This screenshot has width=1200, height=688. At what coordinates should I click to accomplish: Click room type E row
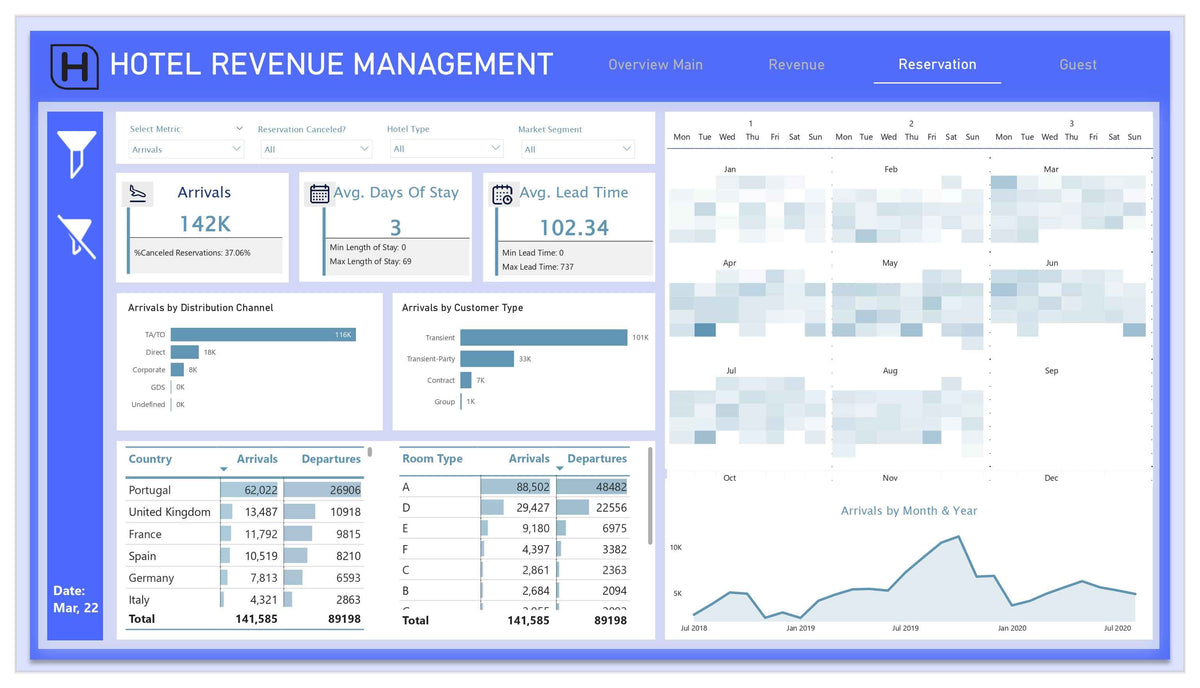click(515, 529)
